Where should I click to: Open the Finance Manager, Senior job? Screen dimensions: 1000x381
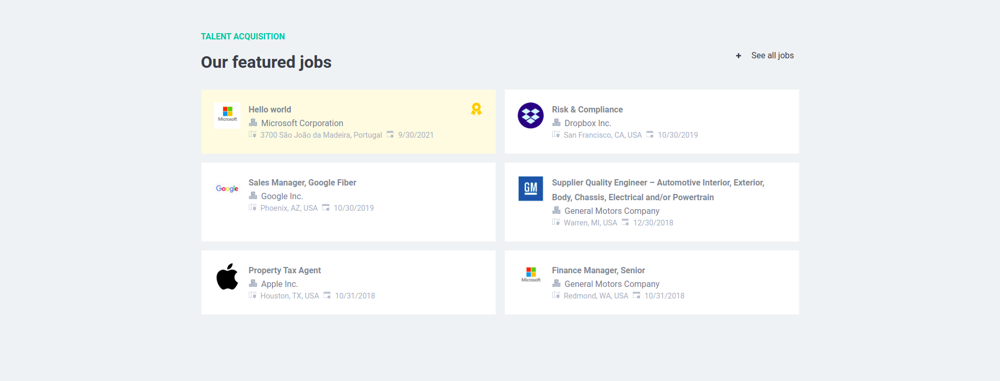click(x=598, y=270)
